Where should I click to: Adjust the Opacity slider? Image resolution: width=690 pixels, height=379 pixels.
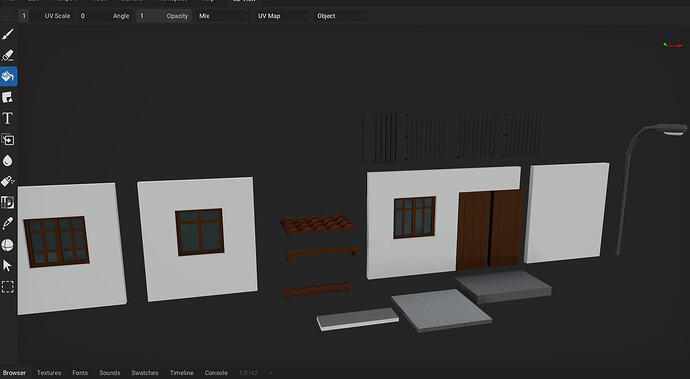tap(164, 16)
